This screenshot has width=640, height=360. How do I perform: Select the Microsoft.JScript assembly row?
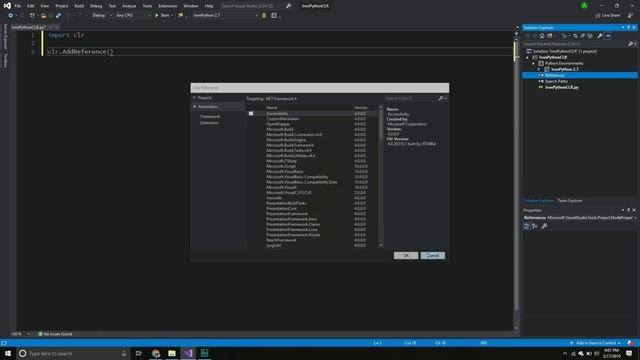coord(313,167)
